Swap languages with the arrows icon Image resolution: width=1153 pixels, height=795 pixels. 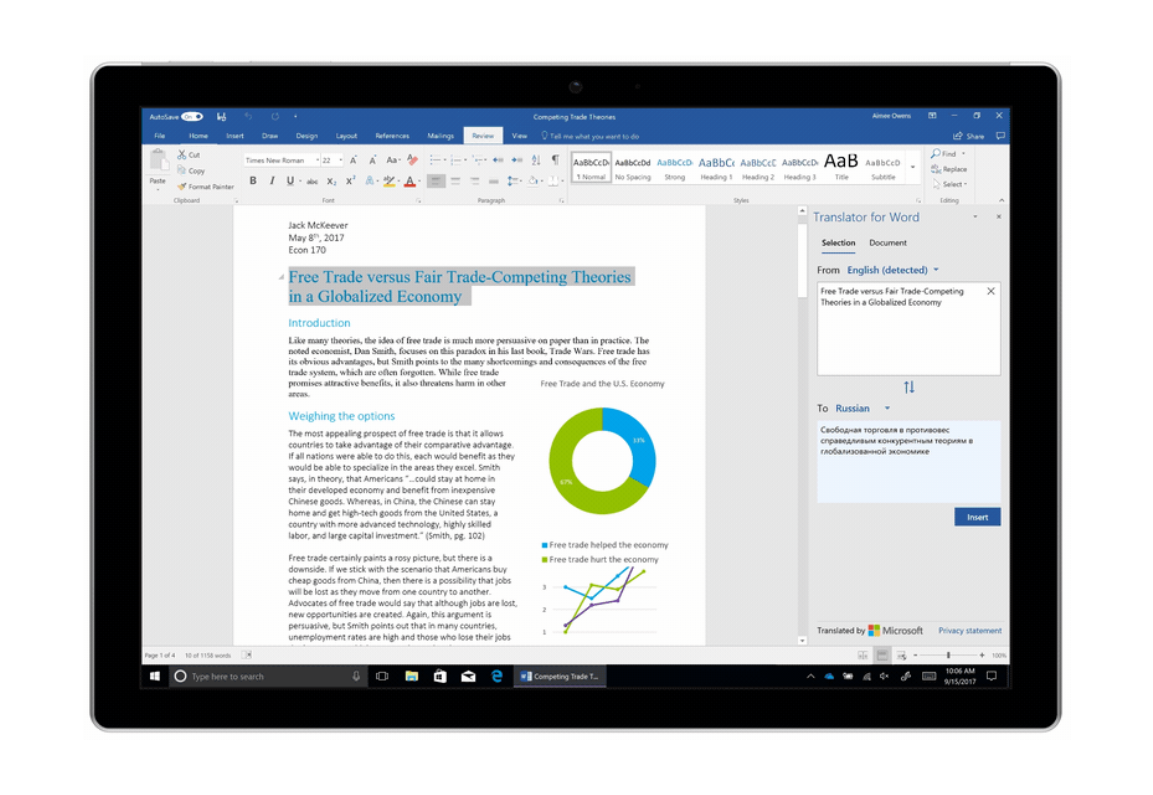pos(908,387)
